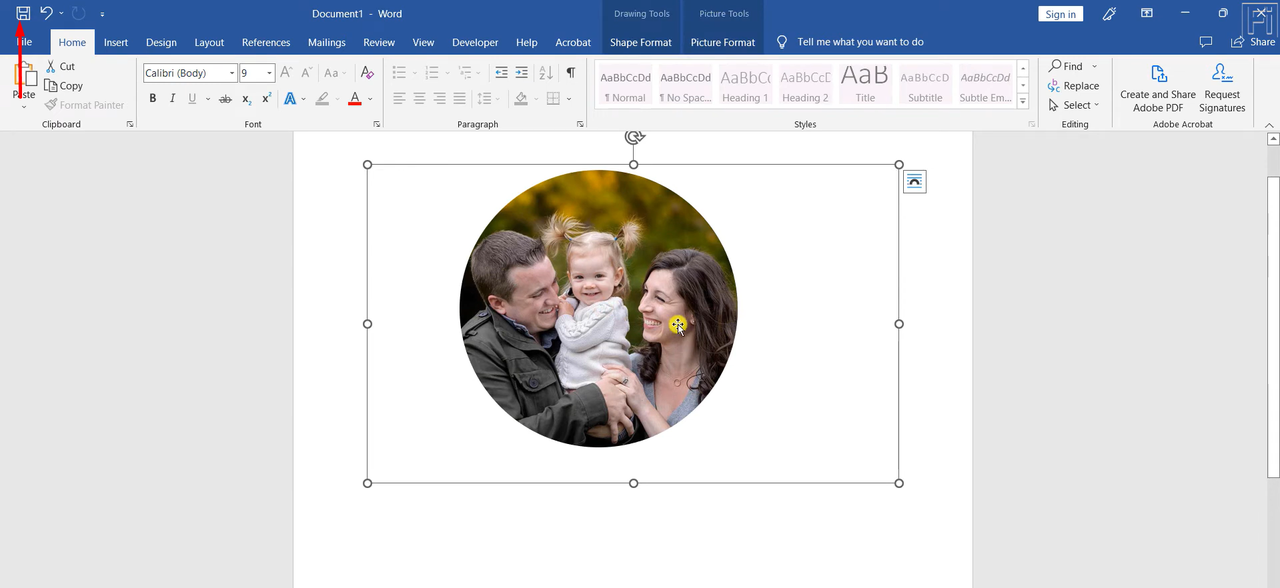Open the Replace dialog
Viewport: 1280px width, 588px height.
pos(1074,86)
